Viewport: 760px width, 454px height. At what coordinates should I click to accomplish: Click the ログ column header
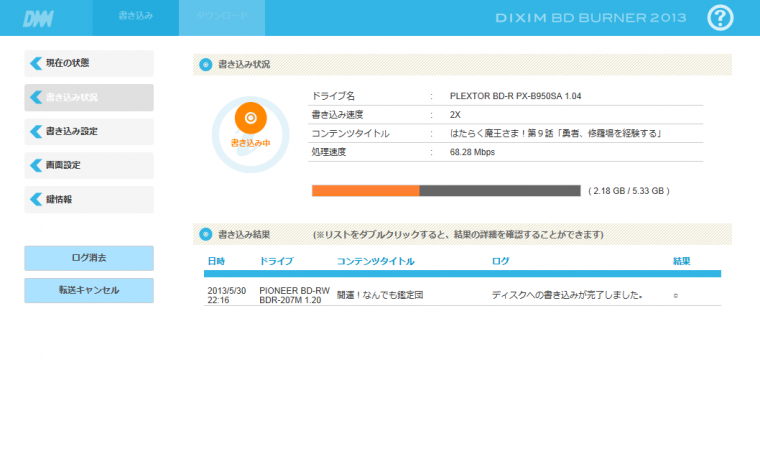coord(500,261)
